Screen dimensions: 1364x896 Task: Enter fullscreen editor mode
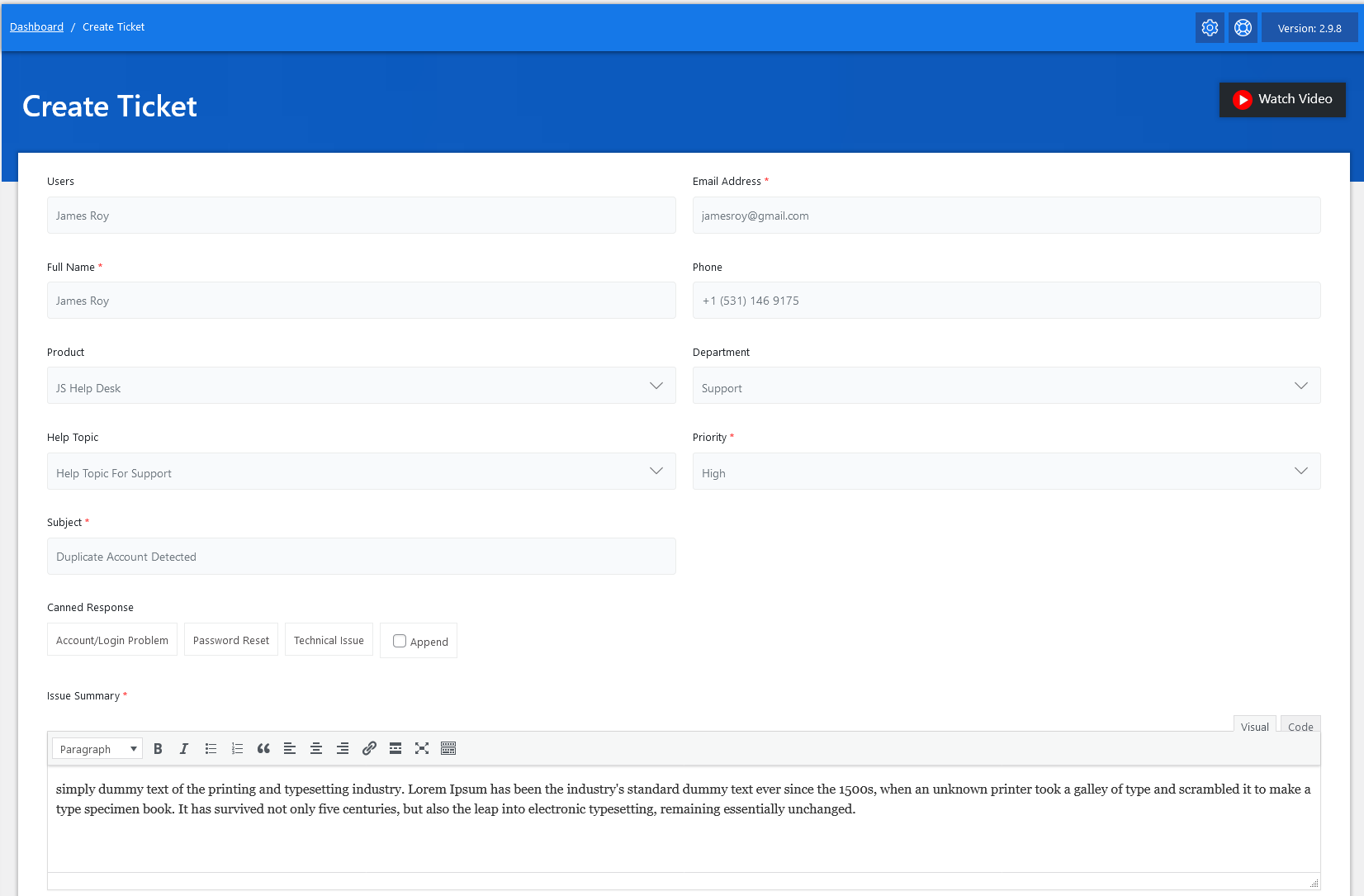422,749
